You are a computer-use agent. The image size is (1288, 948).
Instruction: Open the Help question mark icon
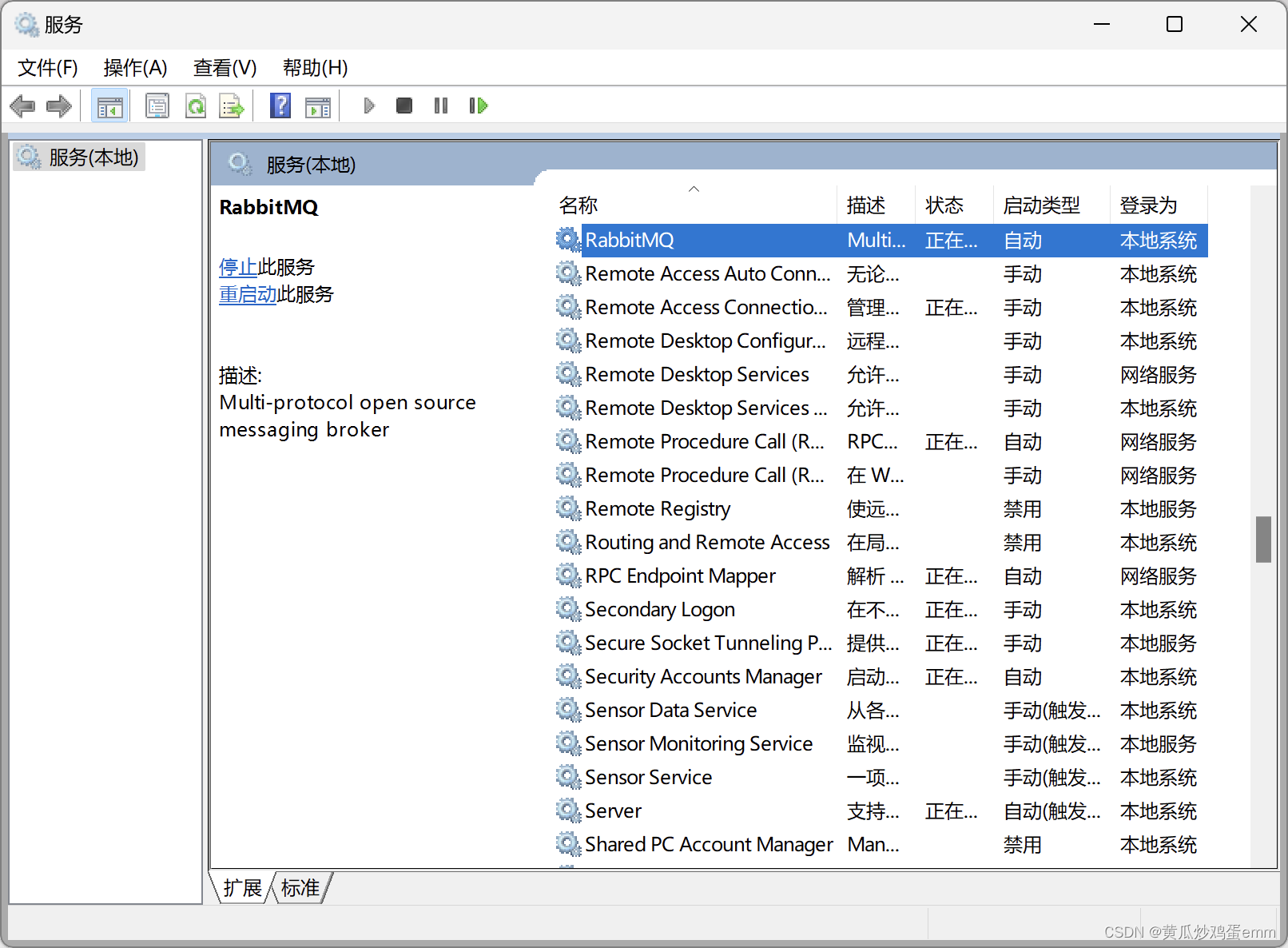point(280,106)
